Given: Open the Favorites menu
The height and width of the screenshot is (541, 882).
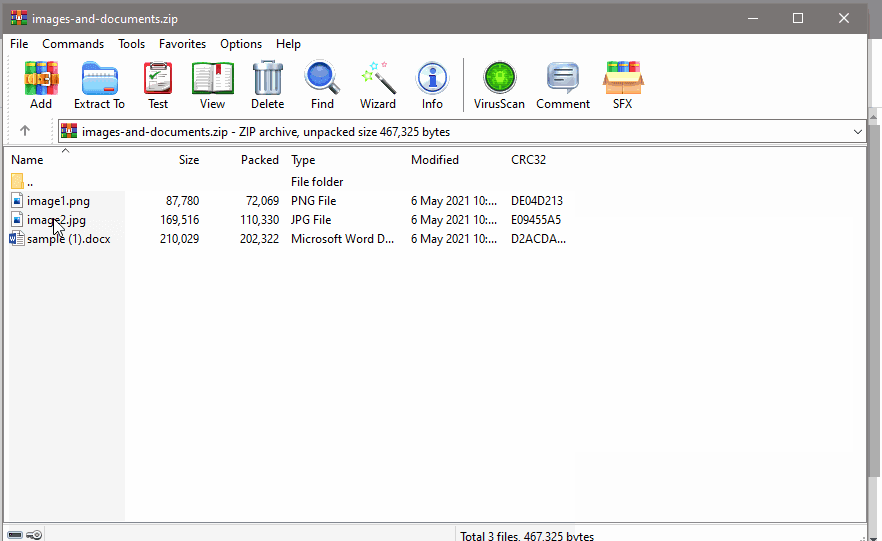Looking at the screenshot, I should pyautogui.click(x=182, y=44).
